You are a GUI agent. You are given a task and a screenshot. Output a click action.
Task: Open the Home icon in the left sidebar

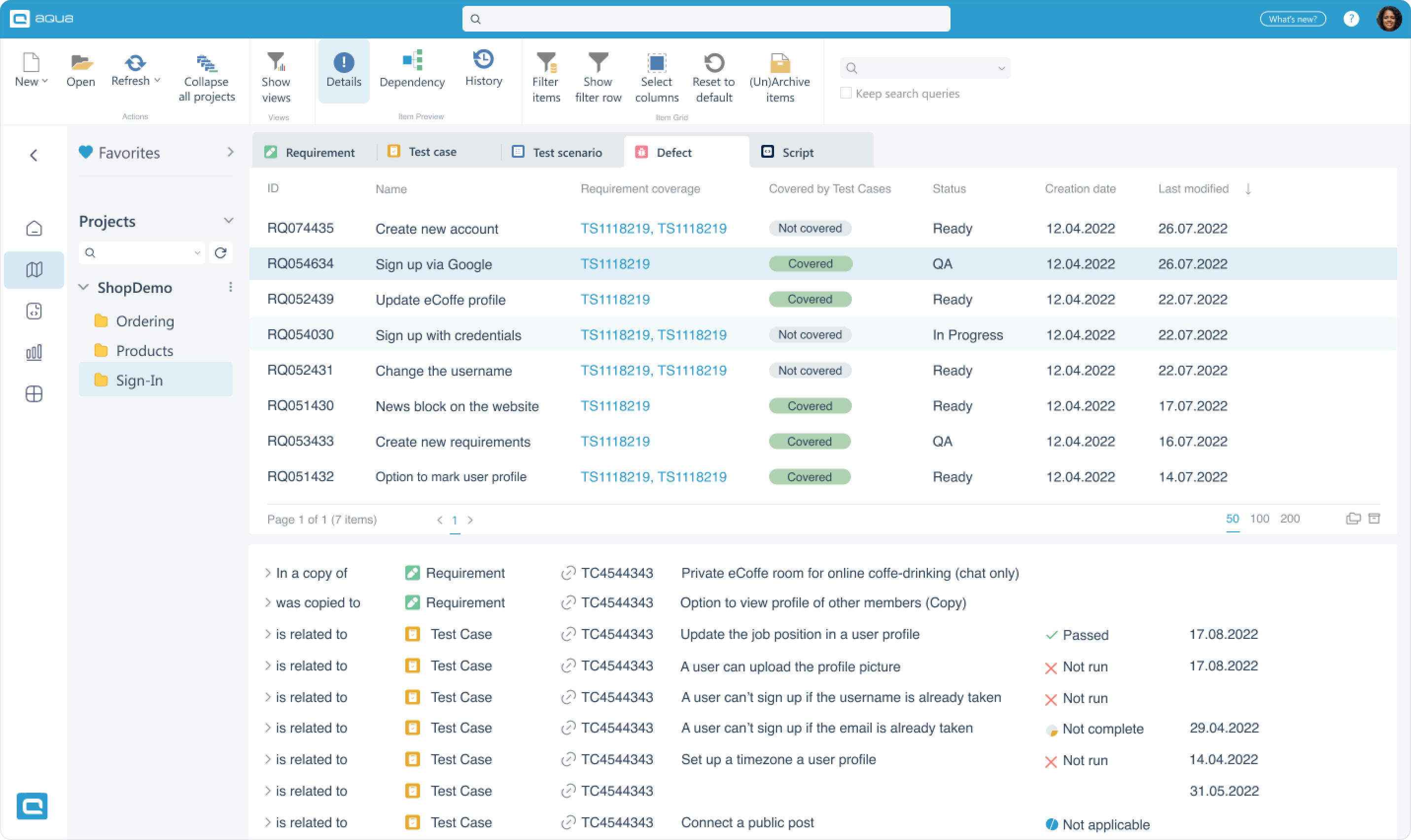[34, 228]
